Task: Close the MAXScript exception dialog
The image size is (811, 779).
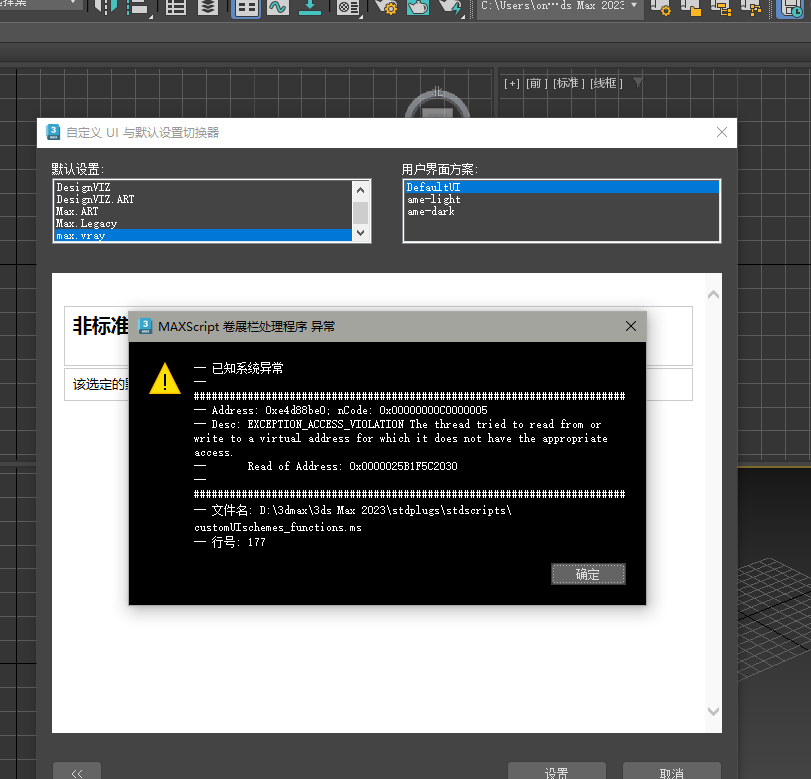Action: coord(630,326)
